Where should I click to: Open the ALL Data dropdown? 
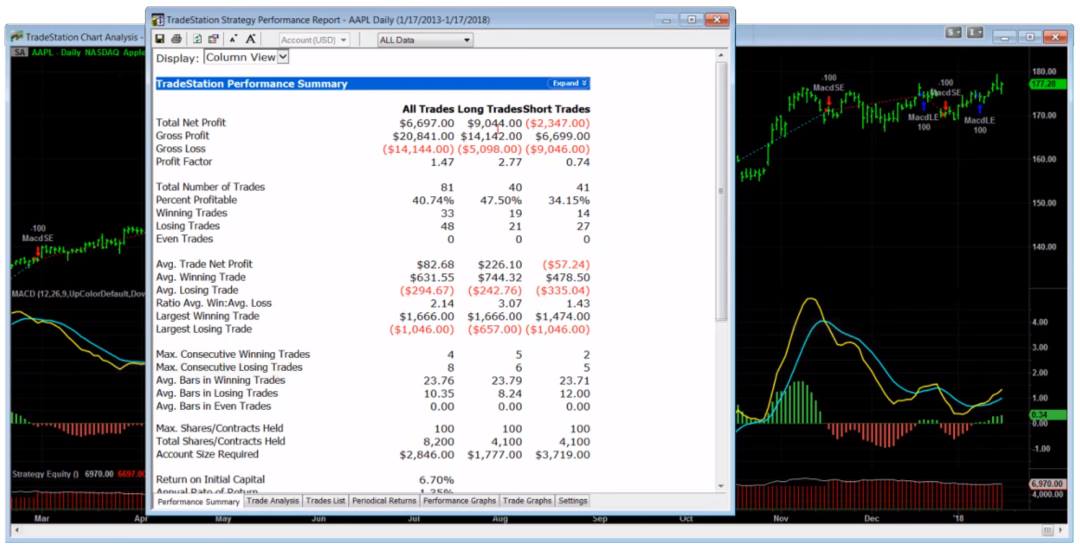coord(424,40)
